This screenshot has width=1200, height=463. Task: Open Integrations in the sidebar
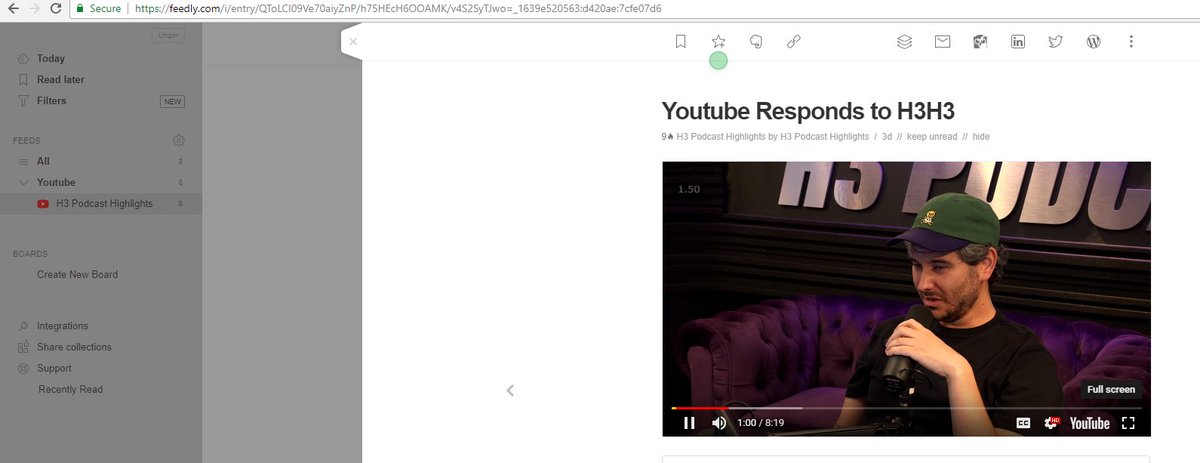tap(62, 326)
